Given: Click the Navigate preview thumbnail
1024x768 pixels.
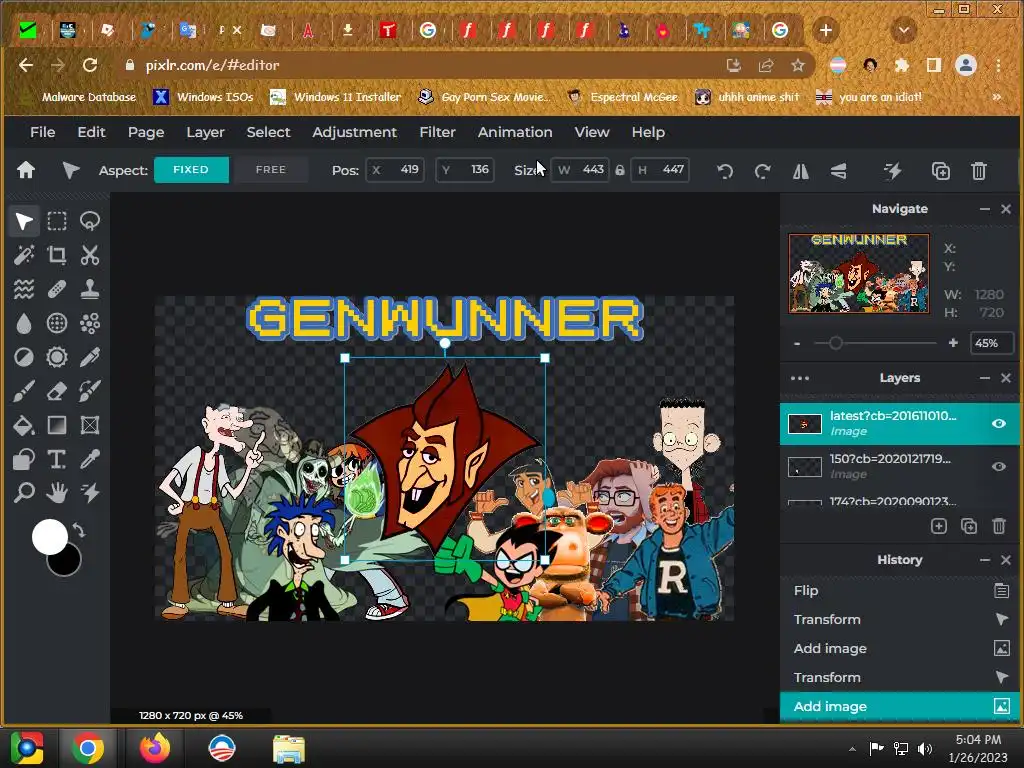Looking at the screenshot, I should 859,274.
